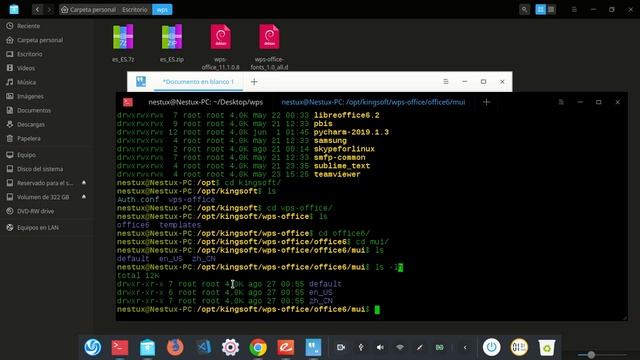The height and width of the screenshot is (360, 640).
Task: Open the trash icon in the dock
Action: 547,347
